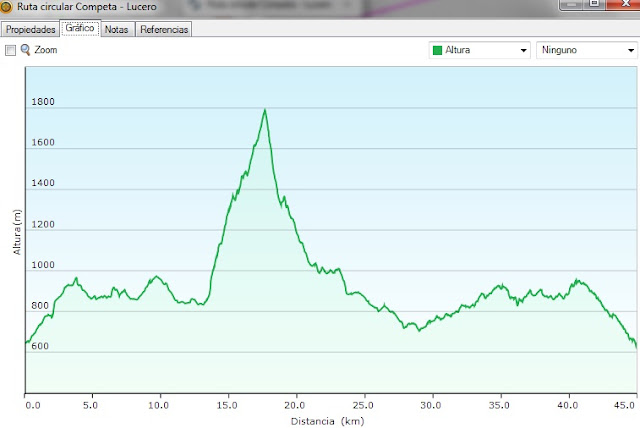The width and height of the screenshot is (640, 428).
Task: Click the 1800 value on the altitude axis
Action: [43, 103]
